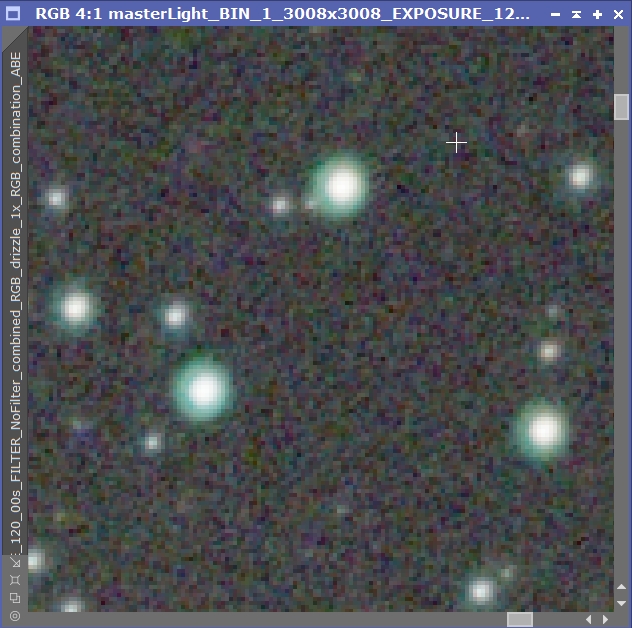
Task: Click the overlapping squares duplicate icon
Action: [x=15, y=598]
